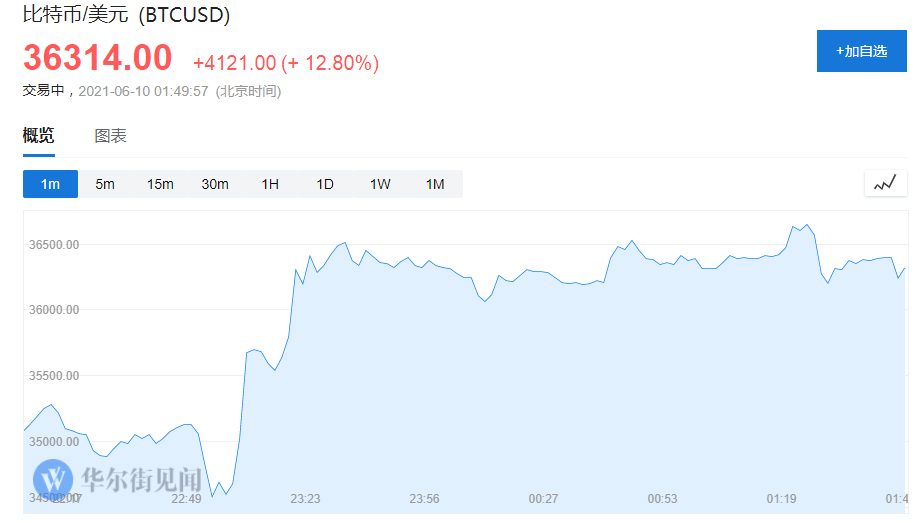Click the 01:19 time axis marker
Image resolution: width=921 pixels, height=523 pixels.
pos(782,498)
